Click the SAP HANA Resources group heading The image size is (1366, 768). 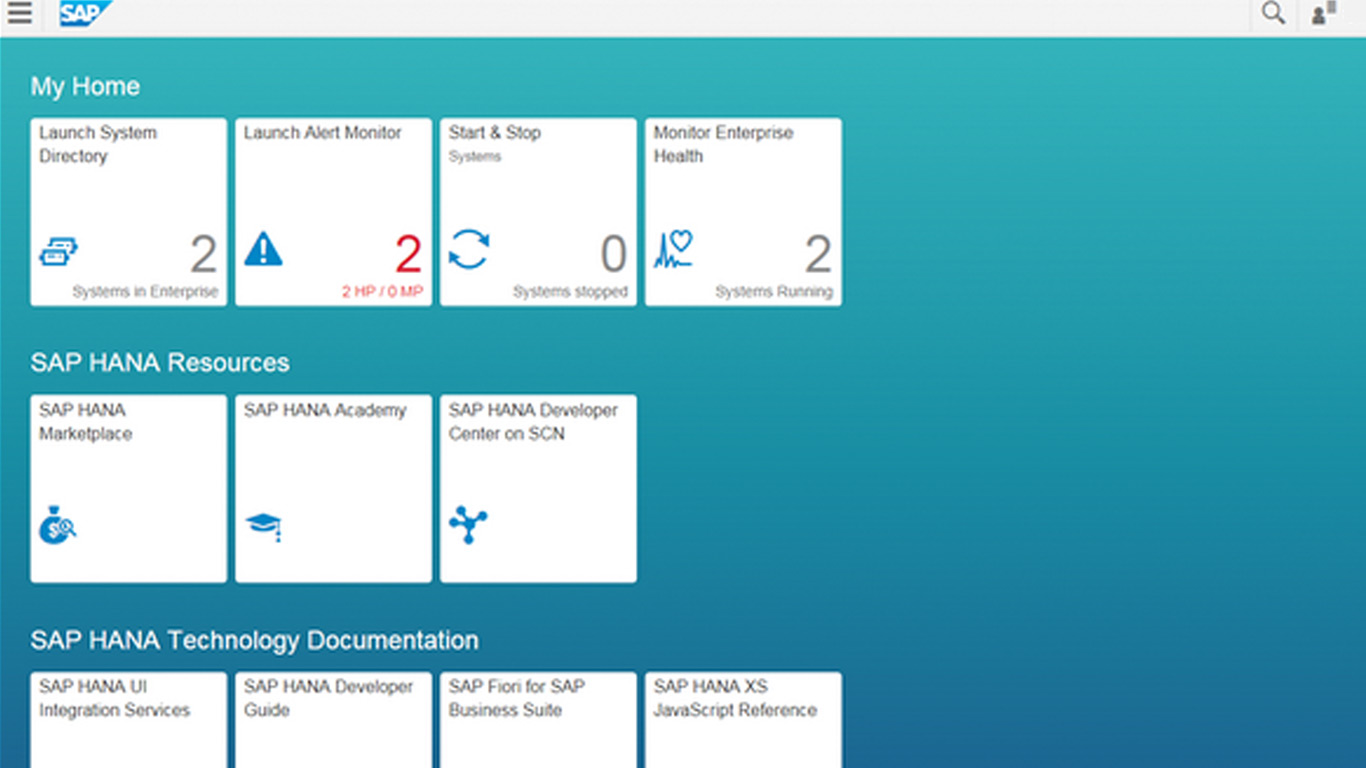coord(160,363)
